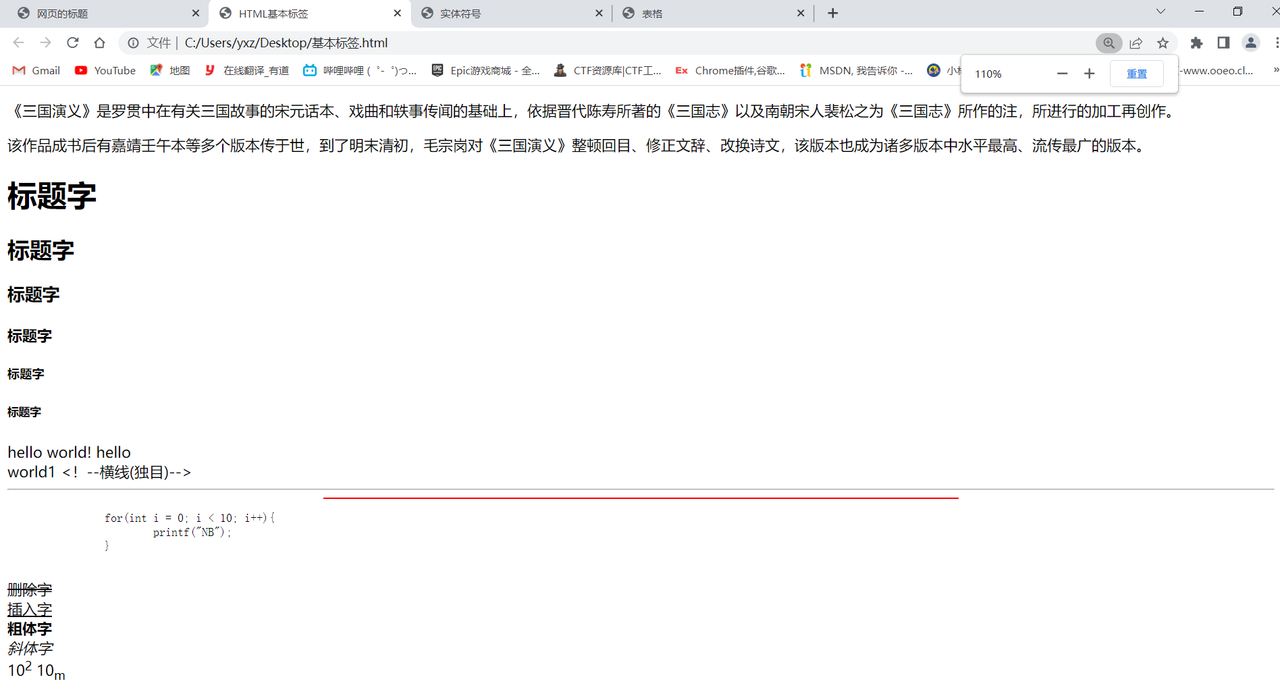Open the tab search dropdown arrow
Image resolution: width=1280 pixels, height=690 pixels.
coord(1160,12)
